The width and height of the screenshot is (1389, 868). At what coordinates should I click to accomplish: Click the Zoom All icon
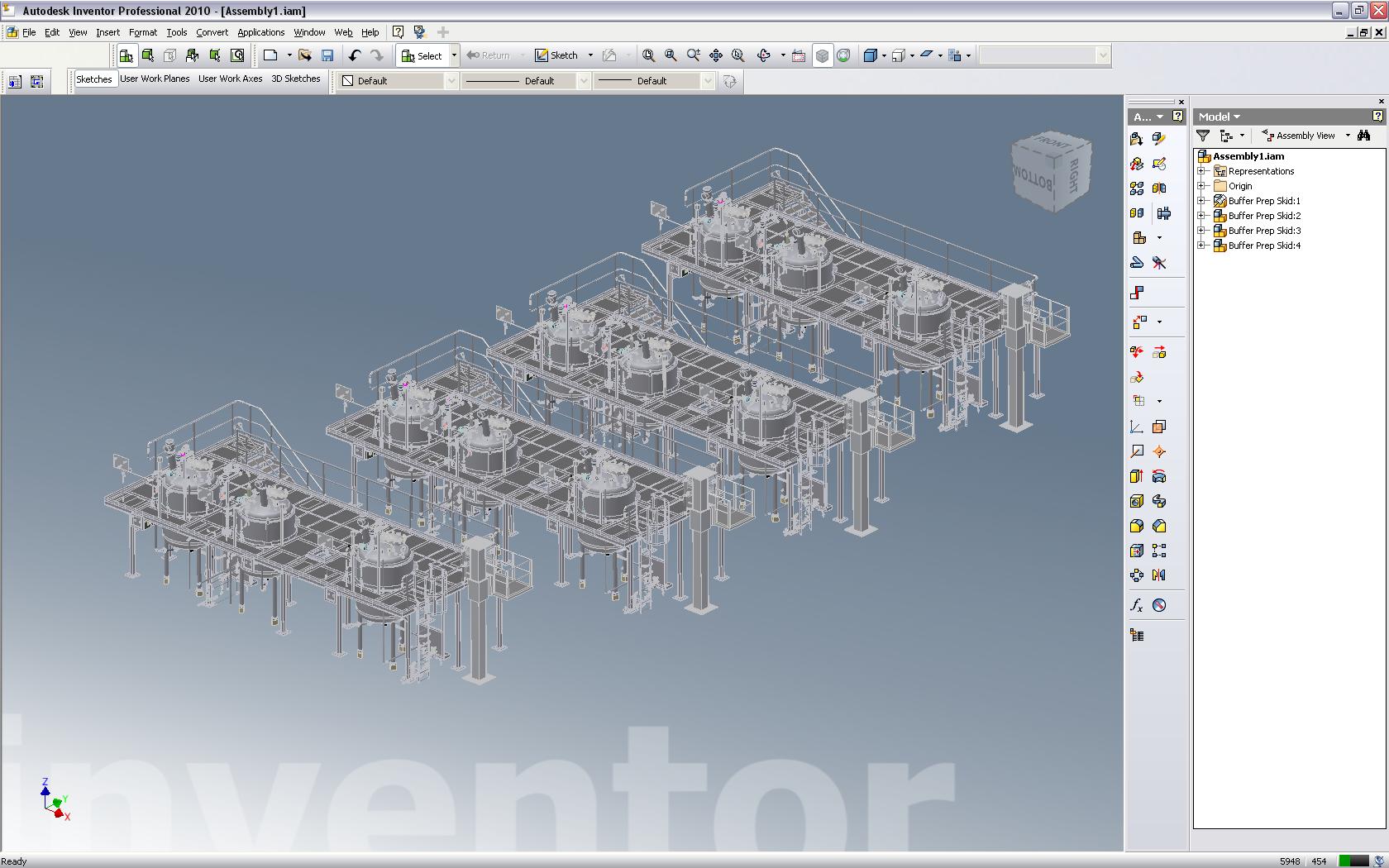point(649,55)
